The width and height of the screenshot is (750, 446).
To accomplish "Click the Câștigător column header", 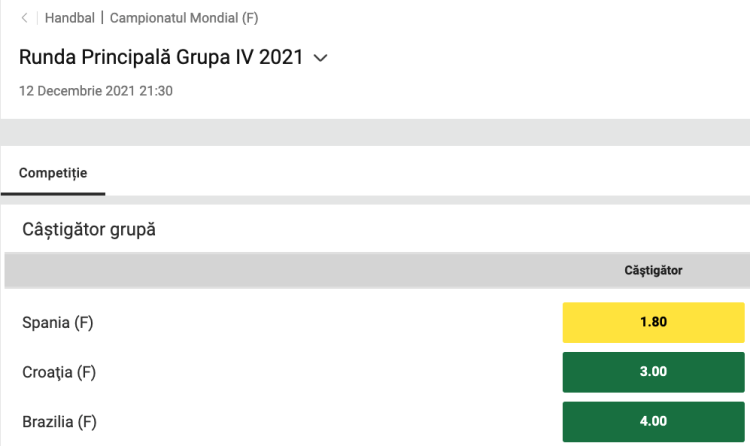I will pyautogui.click(x=653, y=270).
